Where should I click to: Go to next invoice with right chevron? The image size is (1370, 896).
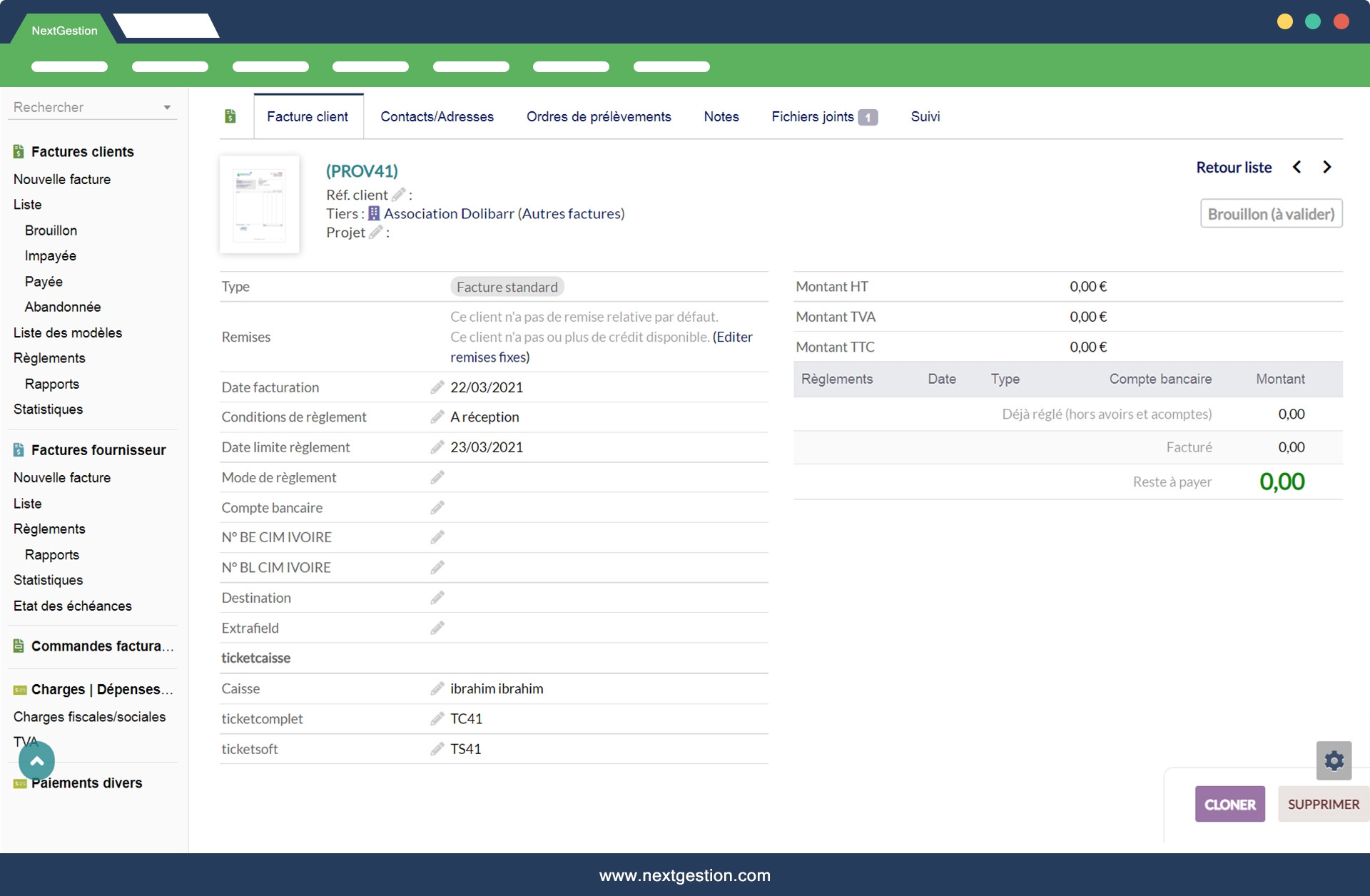[1327, 167]
